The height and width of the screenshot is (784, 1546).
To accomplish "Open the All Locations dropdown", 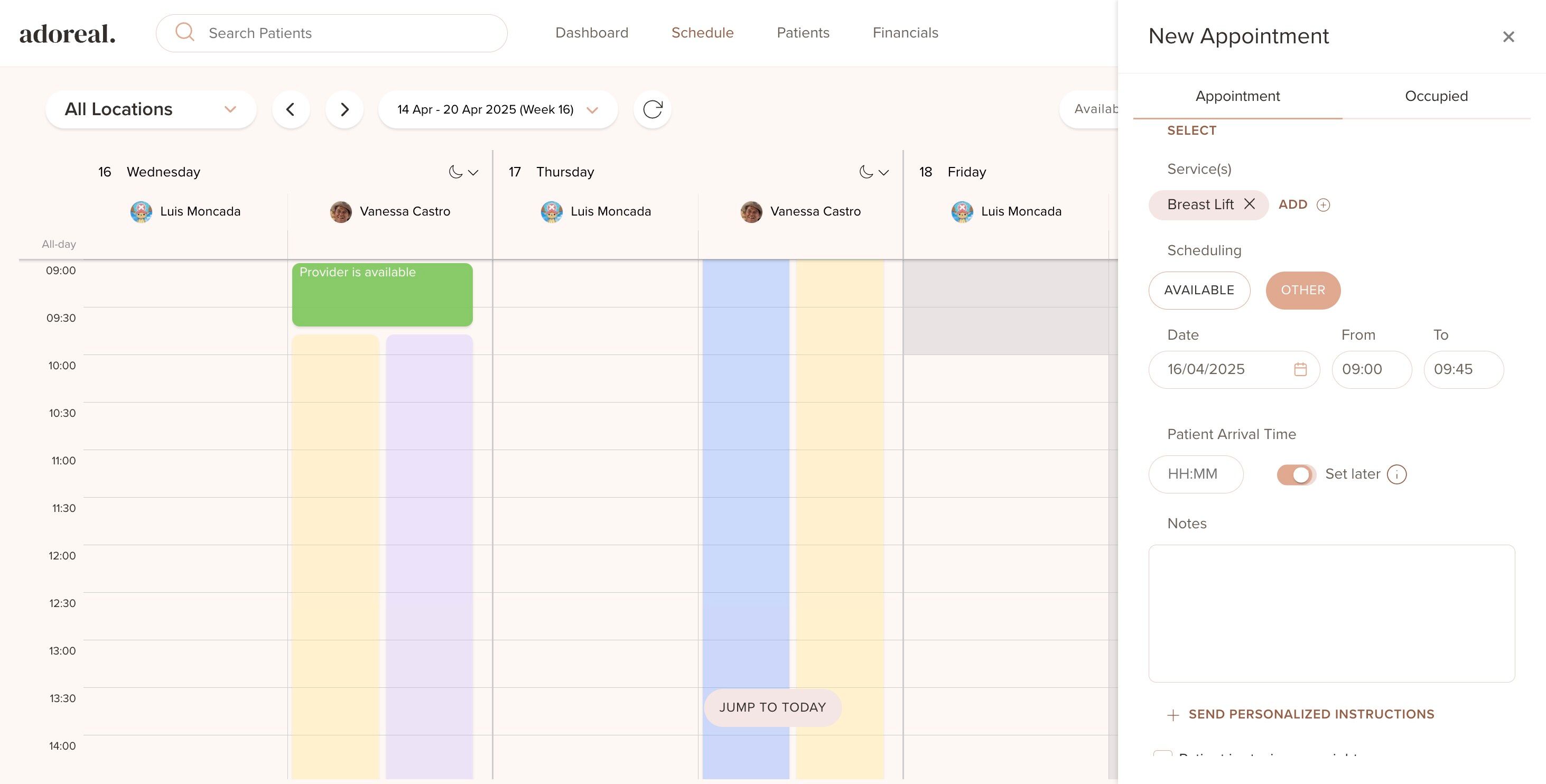I will point(151,109).
